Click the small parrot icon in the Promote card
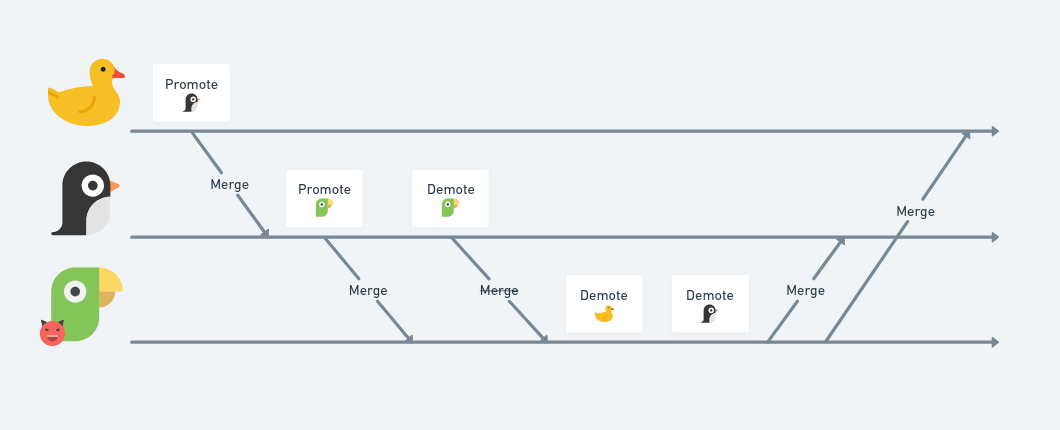 click(324, 208)
